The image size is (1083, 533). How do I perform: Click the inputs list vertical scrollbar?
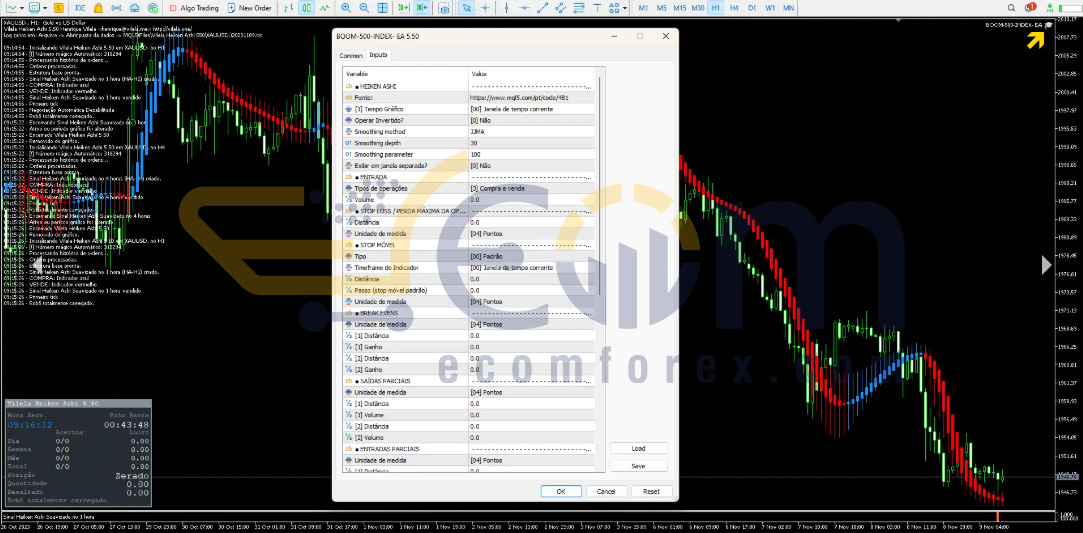[x=600, y=186]
